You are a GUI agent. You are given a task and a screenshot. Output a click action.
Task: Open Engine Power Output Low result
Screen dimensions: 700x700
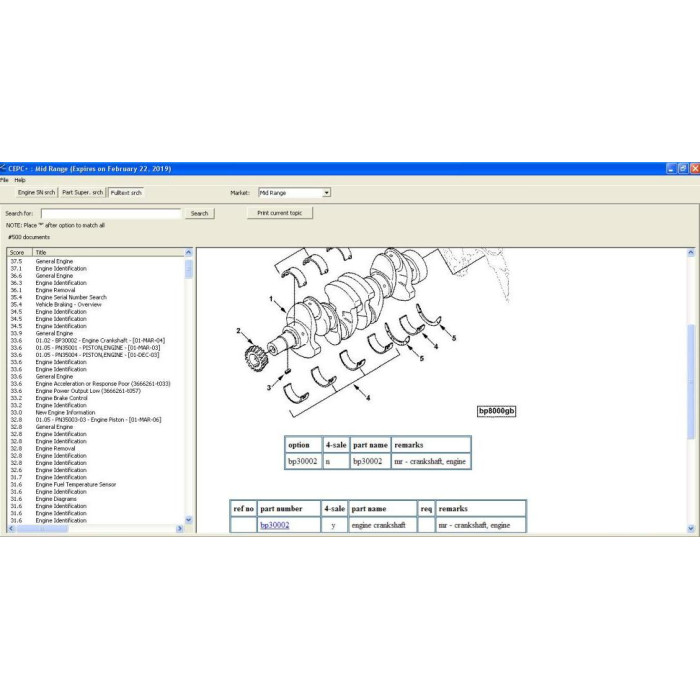coord(96,391)
